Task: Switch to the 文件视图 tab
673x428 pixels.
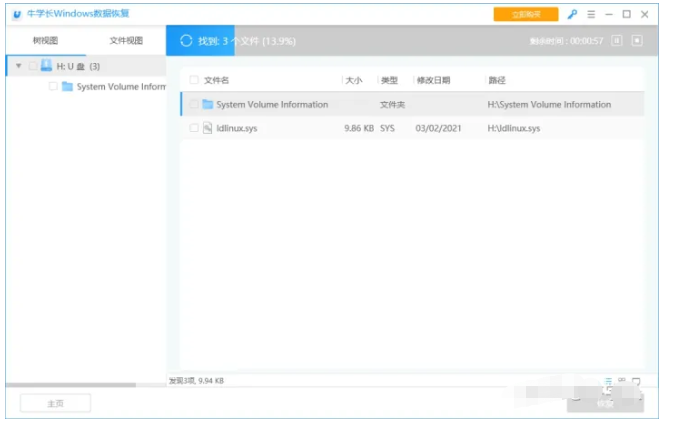Action: click(x=126, y=41)
